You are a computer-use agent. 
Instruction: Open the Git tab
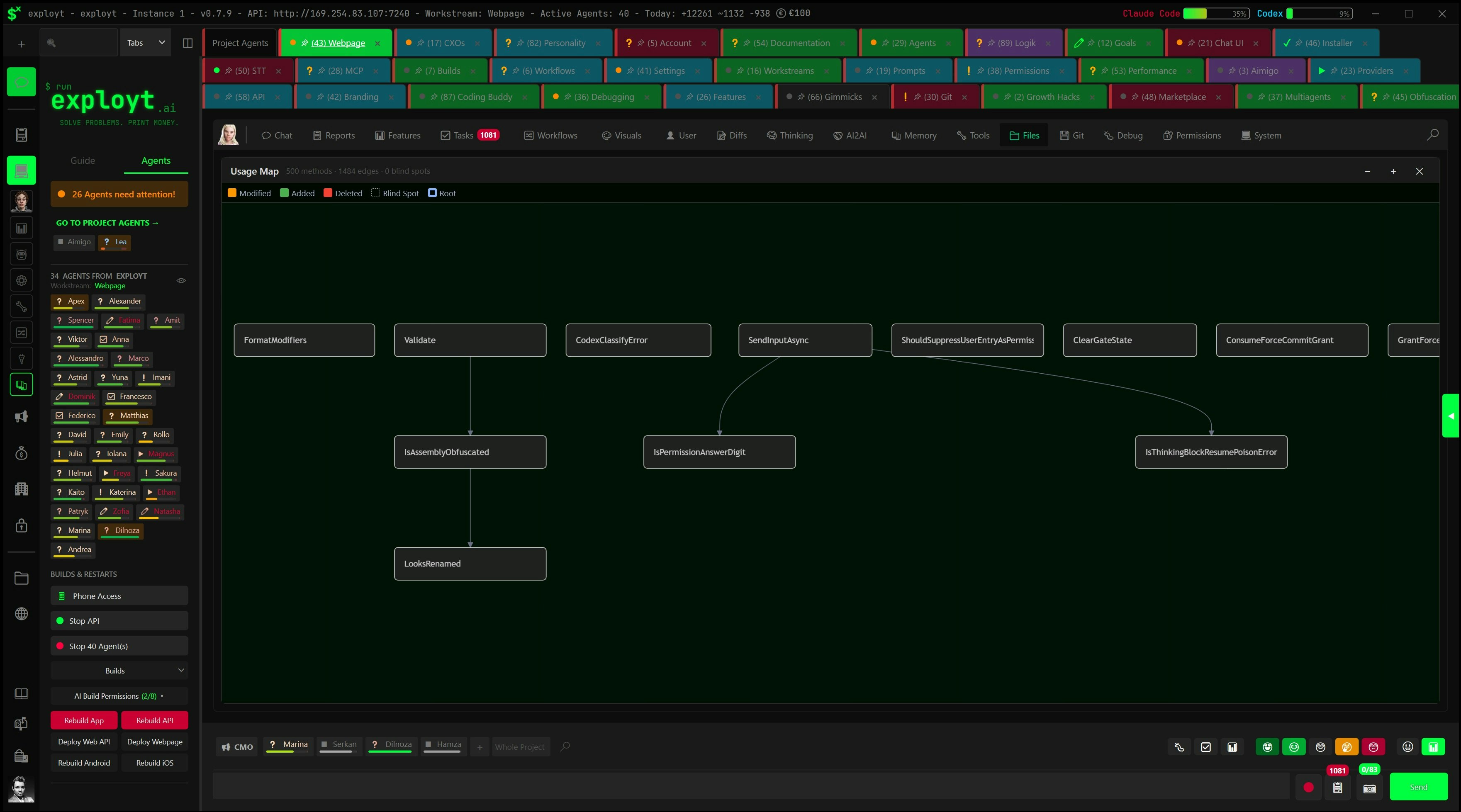pos(1071,135)
